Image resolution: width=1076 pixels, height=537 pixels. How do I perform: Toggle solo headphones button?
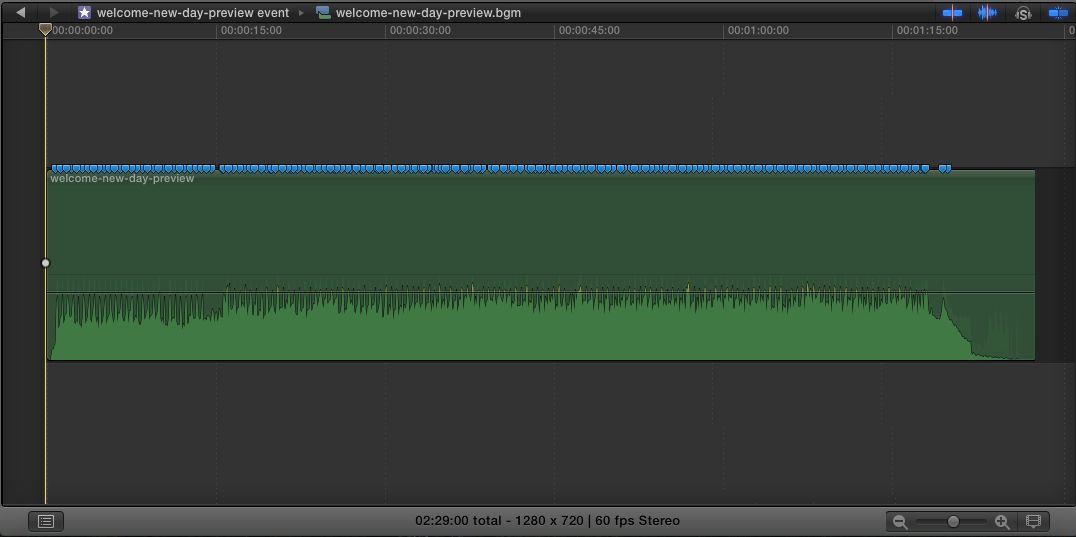(x=1023, y=13)
